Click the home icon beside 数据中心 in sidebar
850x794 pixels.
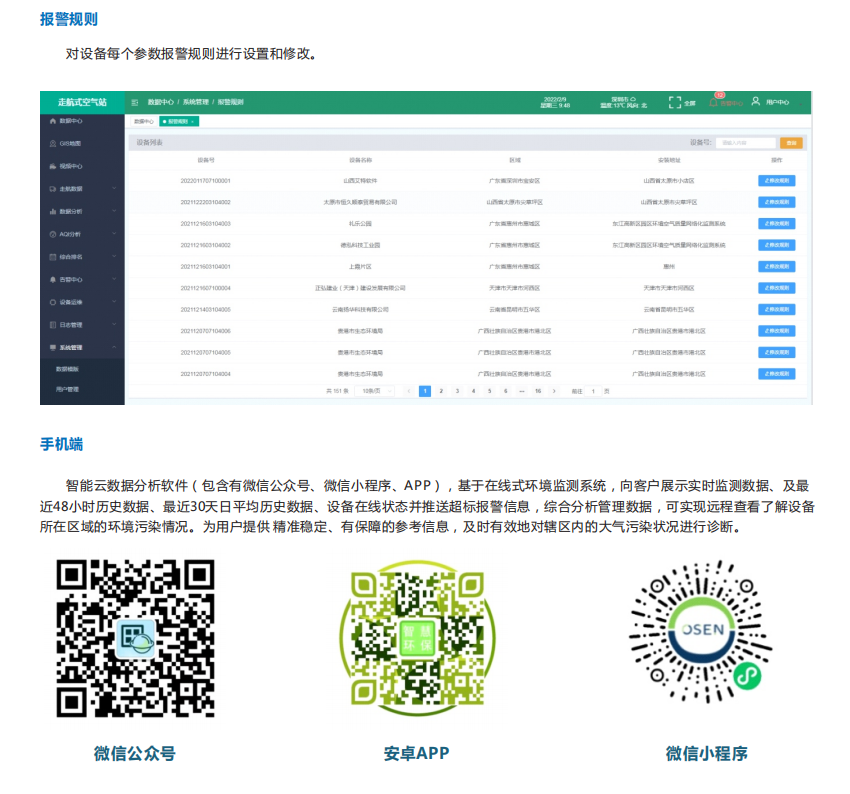[x=53, y=121]
